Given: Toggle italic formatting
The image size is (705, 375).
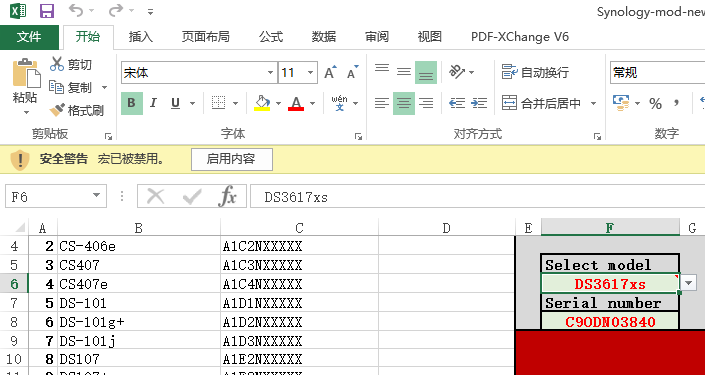Looking at the screenshot, I should (153, 103).
